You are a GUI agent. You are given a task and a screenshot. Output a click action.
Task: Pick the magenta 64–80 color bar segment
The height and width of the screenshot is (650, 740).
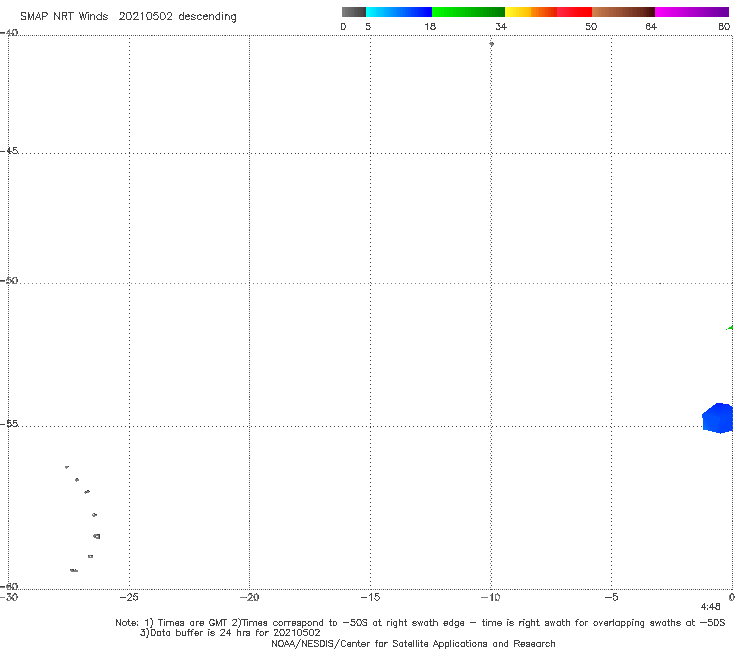[x=692, y=12]
